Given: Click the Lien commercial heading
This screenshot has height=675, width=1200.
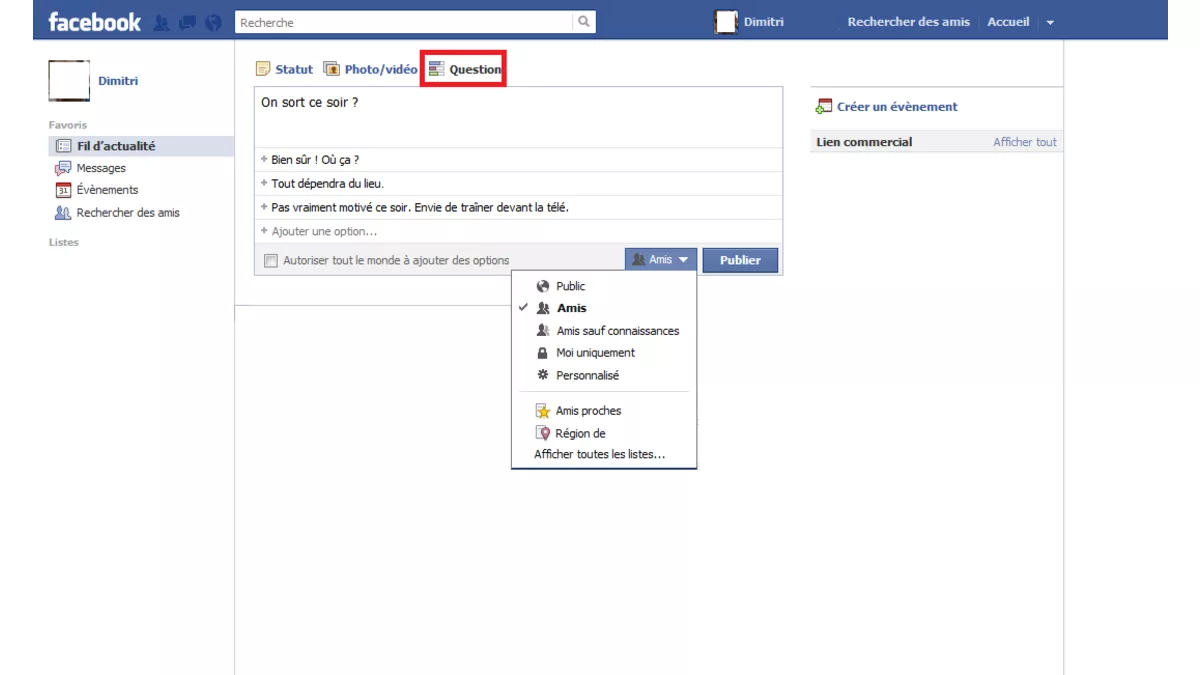Looking at the screenshot, I should 864,142.
